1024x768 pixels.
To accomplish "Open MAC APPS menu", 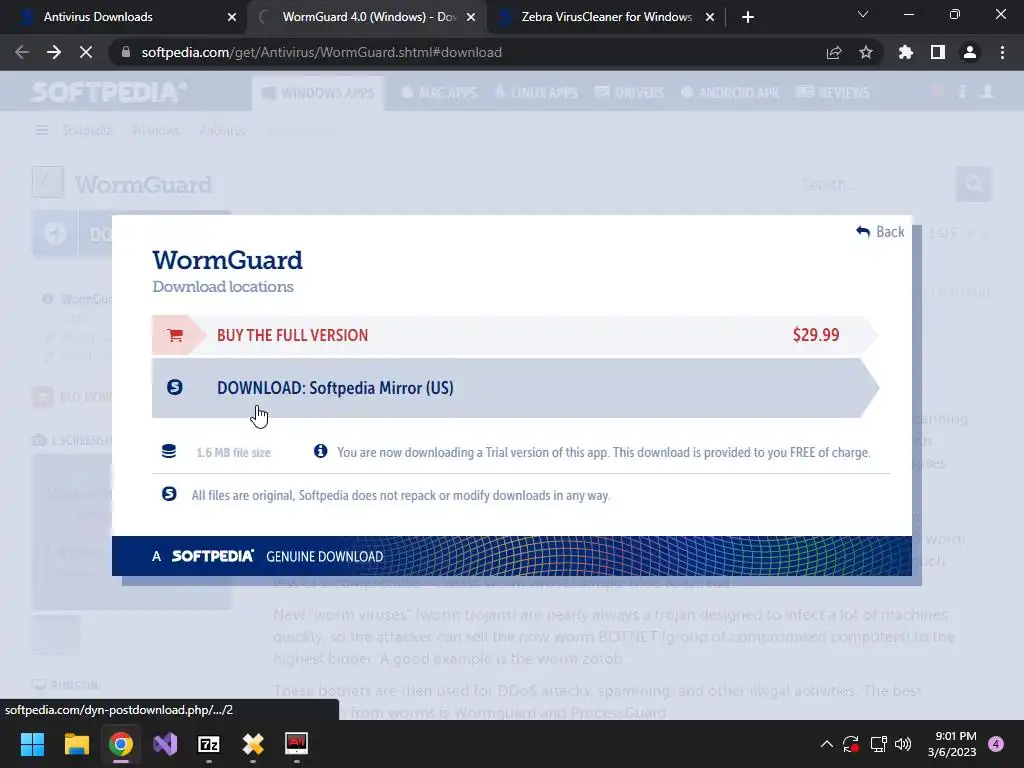I will [x=439, y=93].
